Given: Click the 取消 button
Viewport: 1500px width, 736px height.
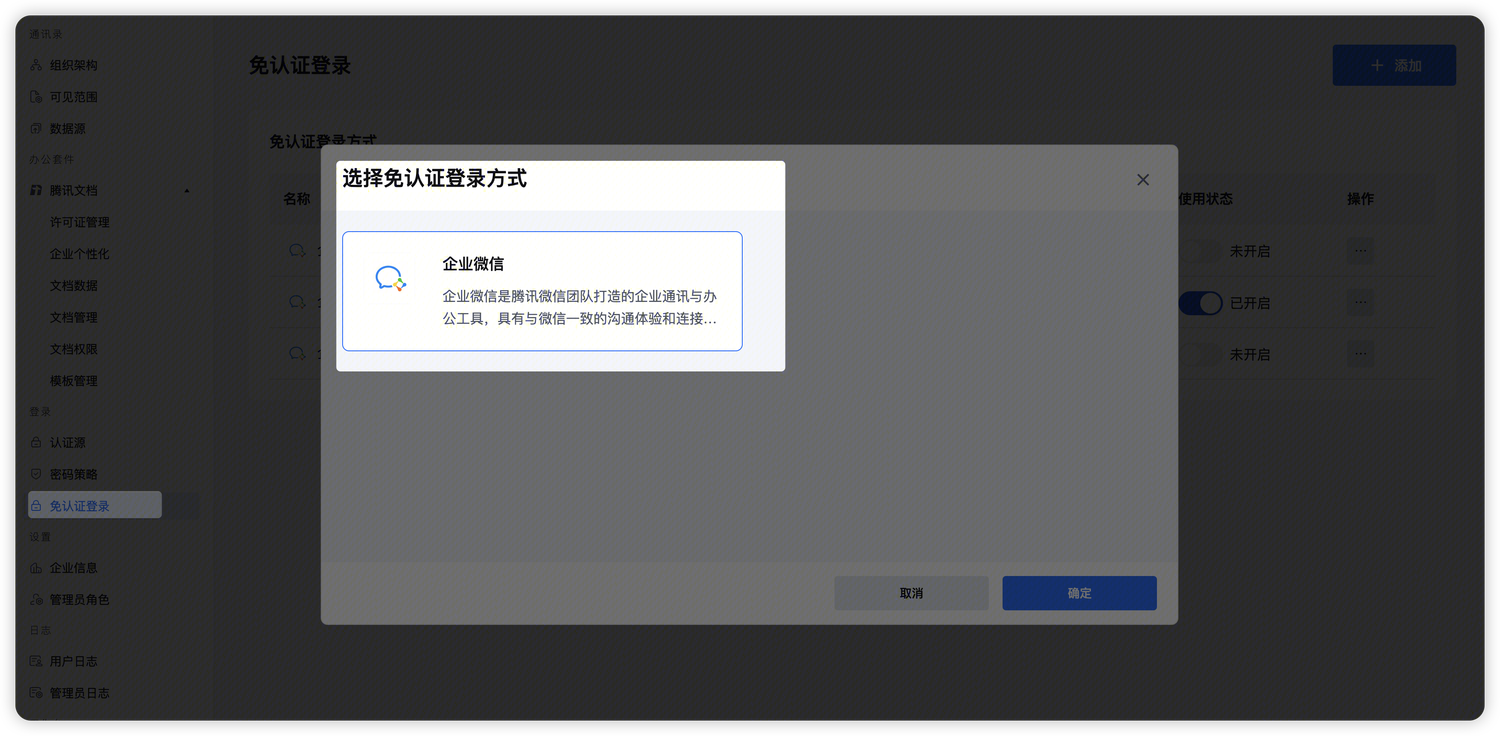Looking at the screenshot, I should (911, 593).
